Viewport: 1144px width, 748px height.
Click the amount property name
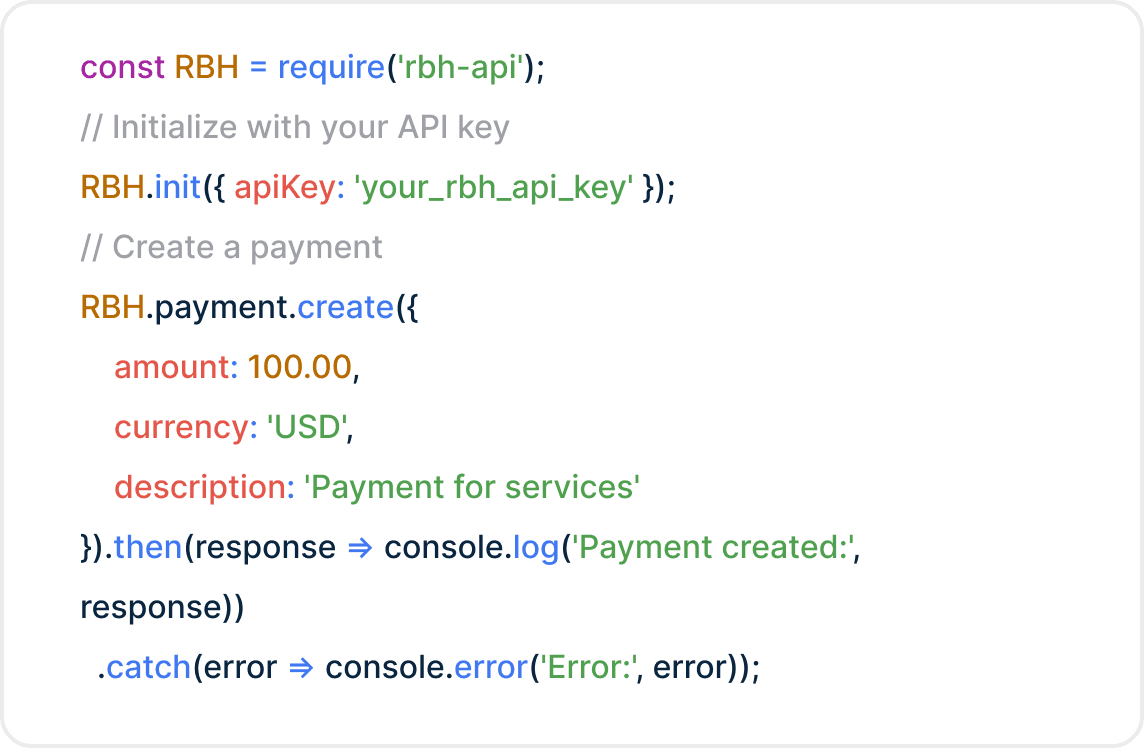tap(172, 368)
